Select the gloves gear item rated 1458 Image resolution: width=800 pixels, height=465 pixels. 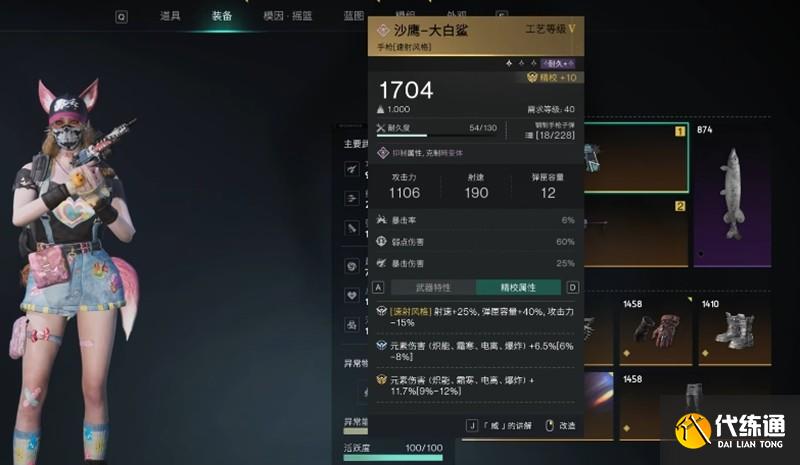click(x=656, y=331)
